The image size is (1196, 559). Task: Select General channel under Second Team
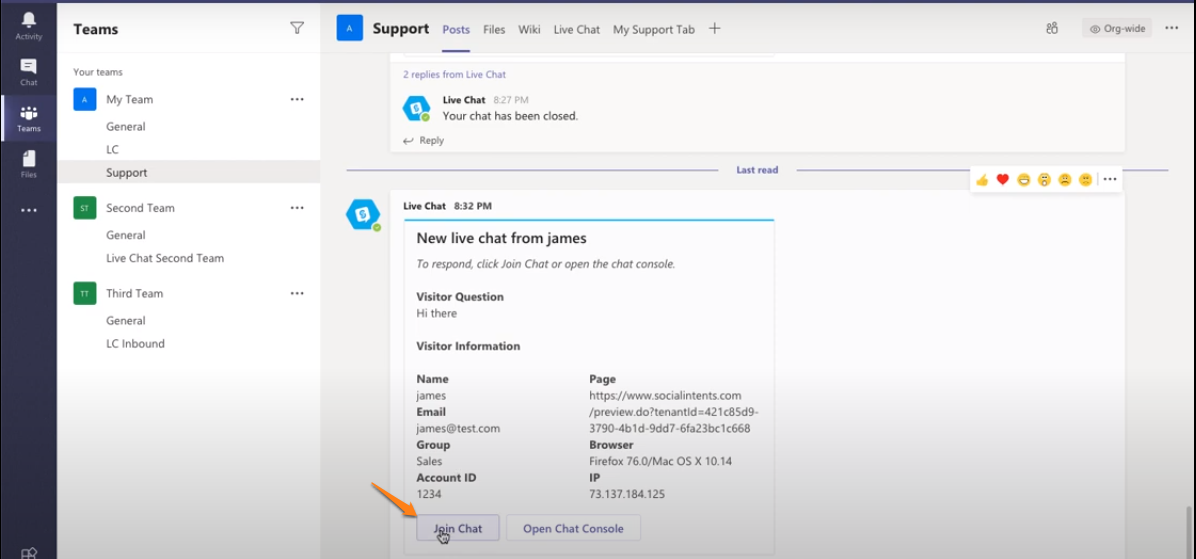tap(126, 235)
